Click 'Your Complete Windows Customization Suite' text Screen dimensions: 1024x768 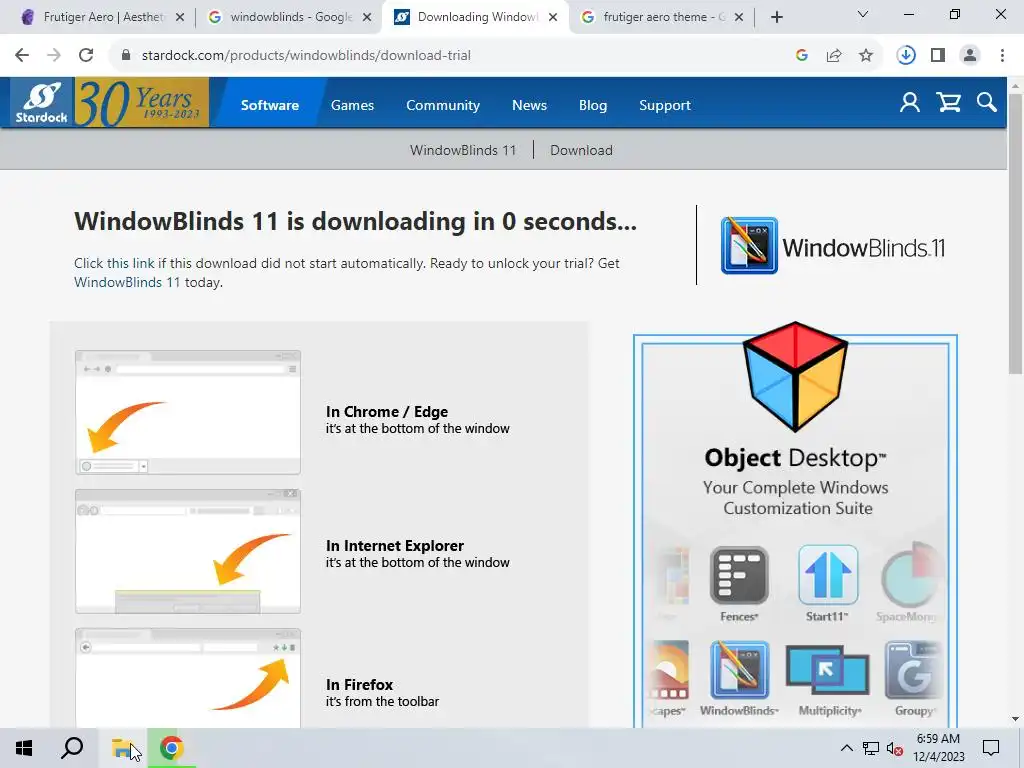tap(795, 498)
